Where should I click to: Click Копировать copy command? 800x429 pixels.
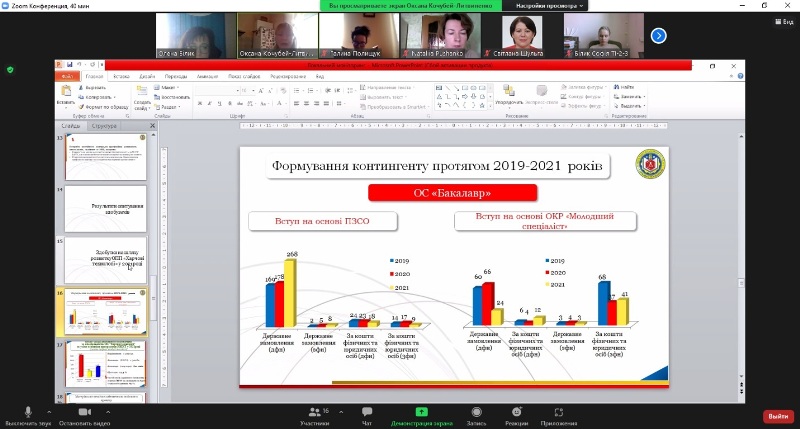pos(96,97)
